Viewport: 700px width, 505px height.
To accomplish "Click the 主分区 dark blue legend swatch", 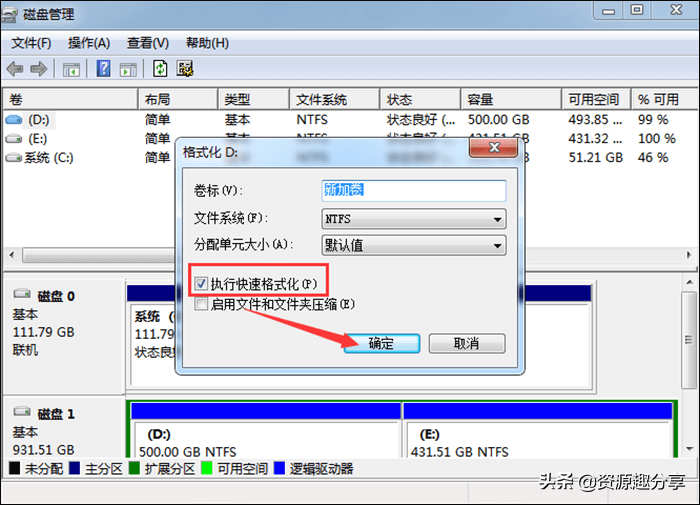I will [75, 468].
